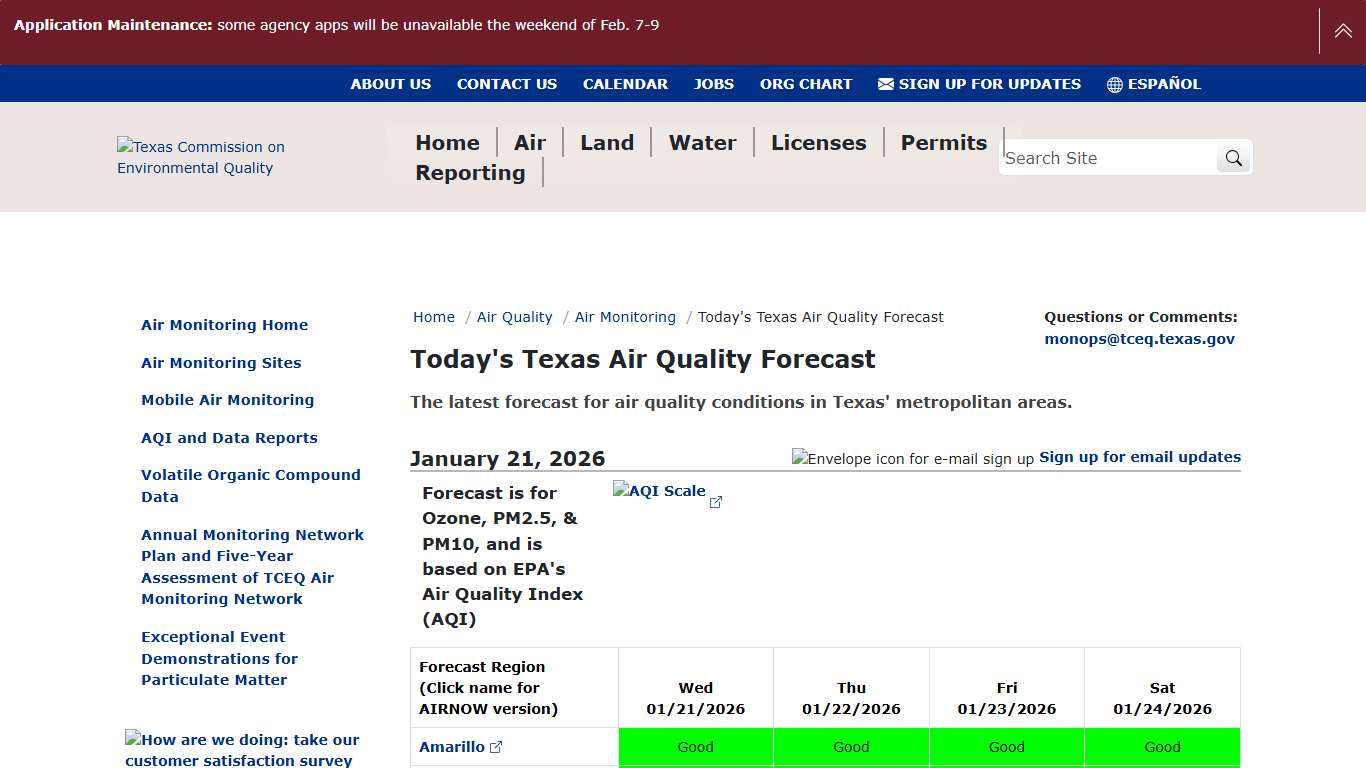Screen dimensions: 1366x768
Task: Click the external link icon next to AQI Scale
Action: (x=716, y=503)
